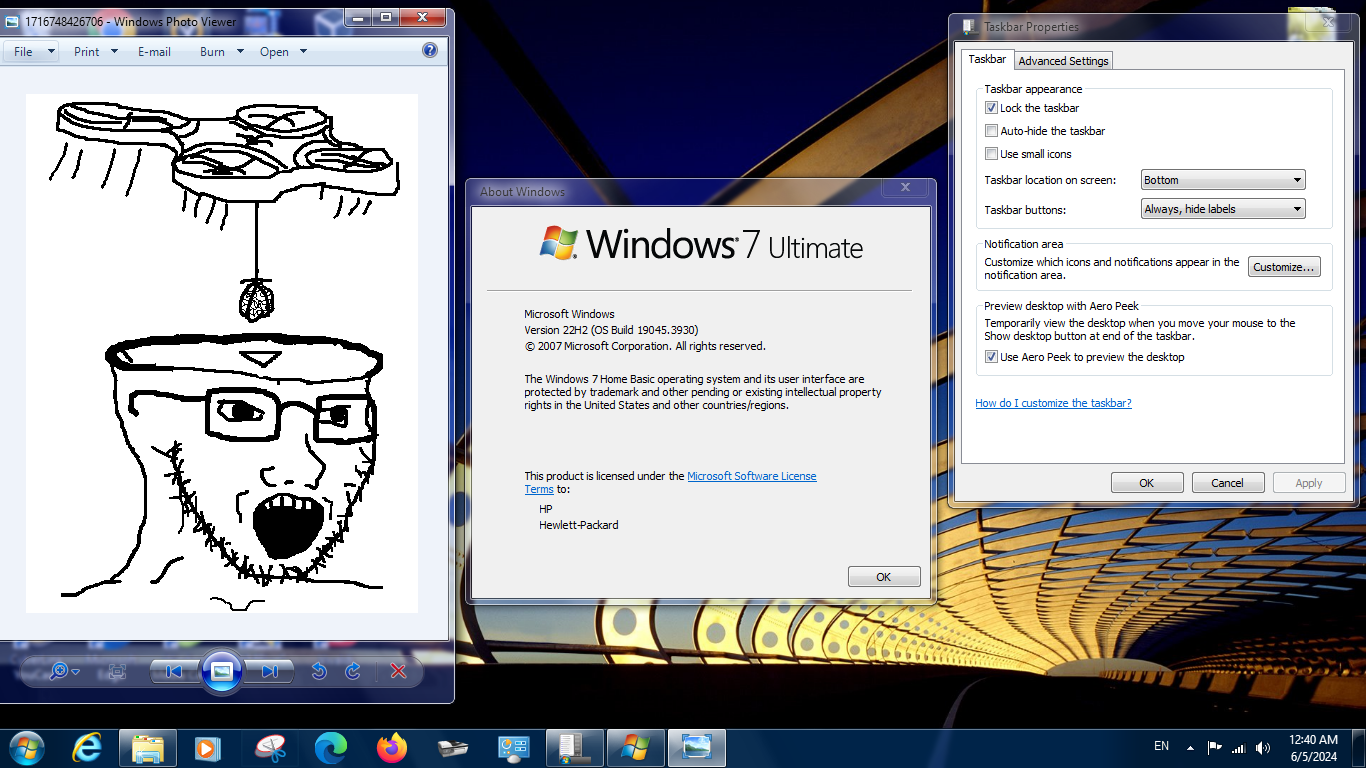The height and width of the screenshot is (768, 1366).
Task: Open the Microsoft Software License Terms link
Action: (751, 476)
